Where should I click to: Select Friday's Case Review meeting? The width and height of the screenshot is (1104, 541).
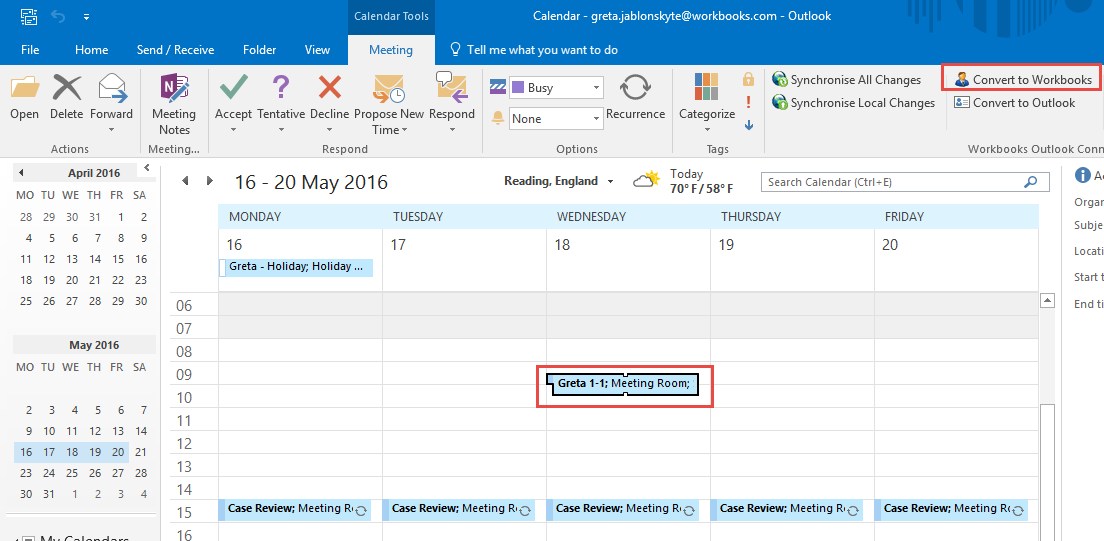[x=951, y=509]
